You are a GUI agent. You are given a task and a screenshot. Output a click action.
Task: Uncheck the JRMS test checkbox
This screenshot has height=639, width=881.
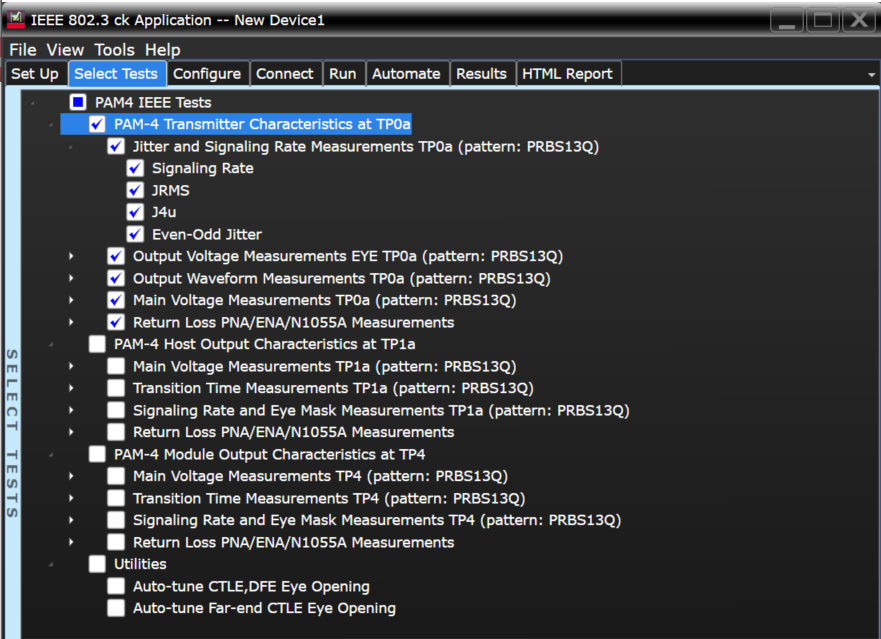pos(135,190)
